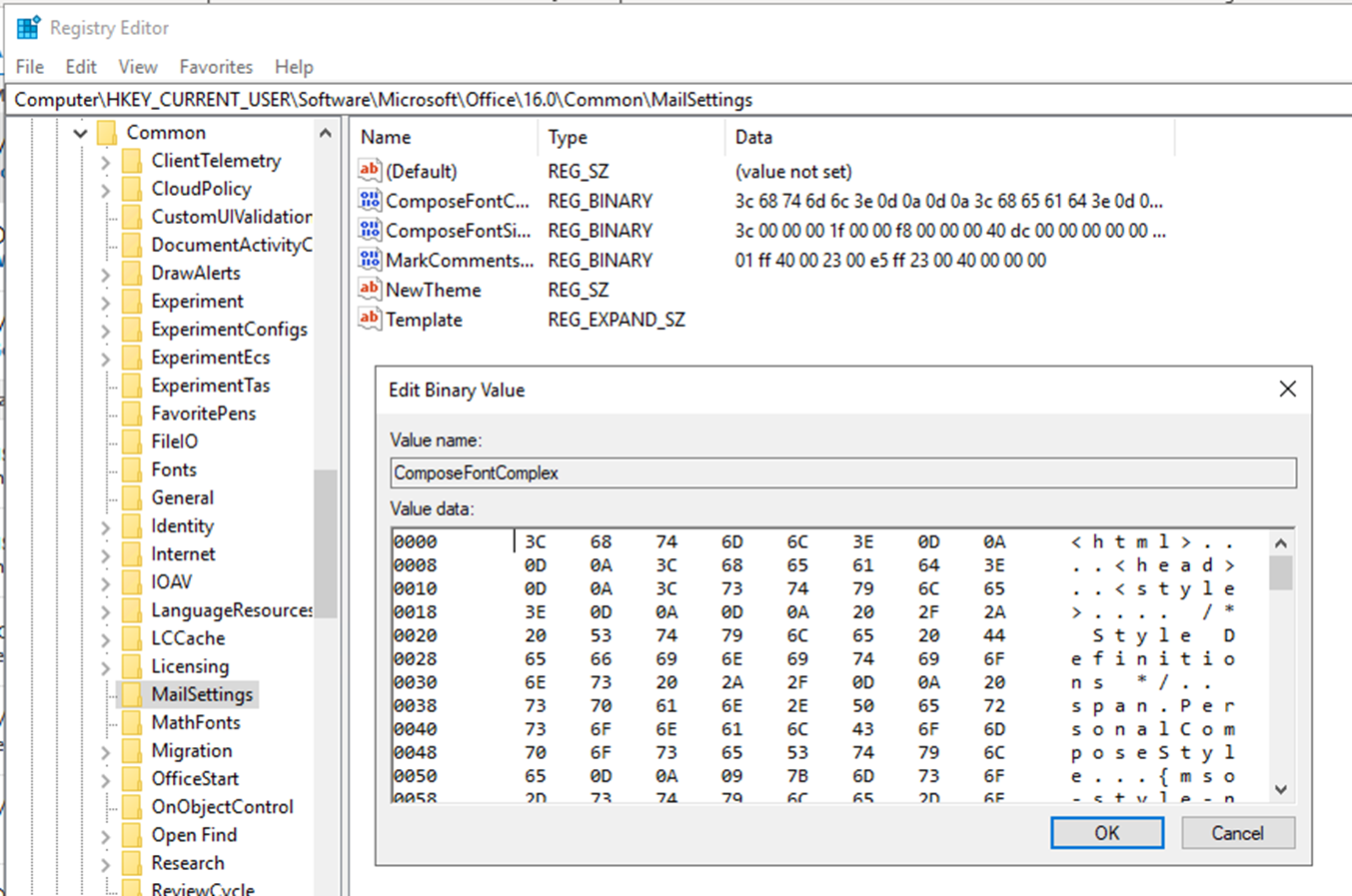Select the ComposeFontC... binary value icon
Viewport: 1352px width, 896px height.
coord(370,201)
